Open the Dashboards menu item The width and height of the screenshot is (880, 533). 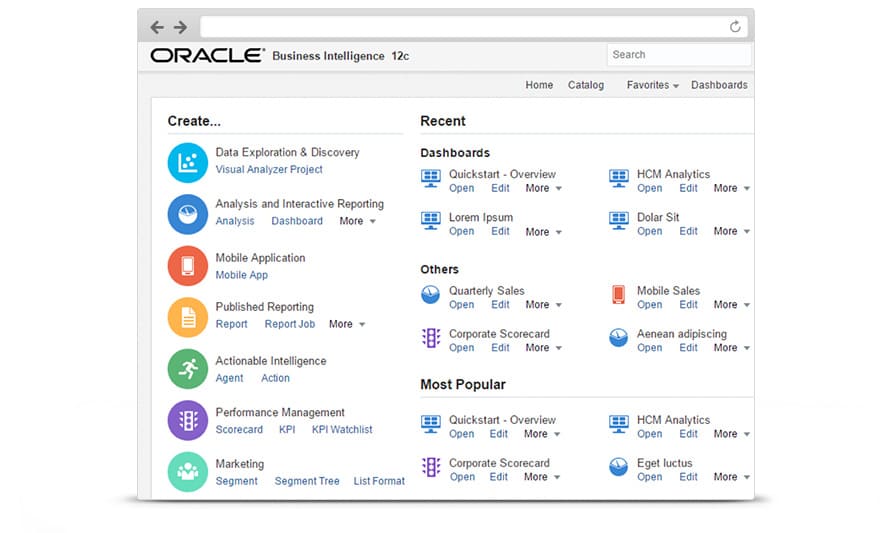pyautogui.click(x=719, y=85)
